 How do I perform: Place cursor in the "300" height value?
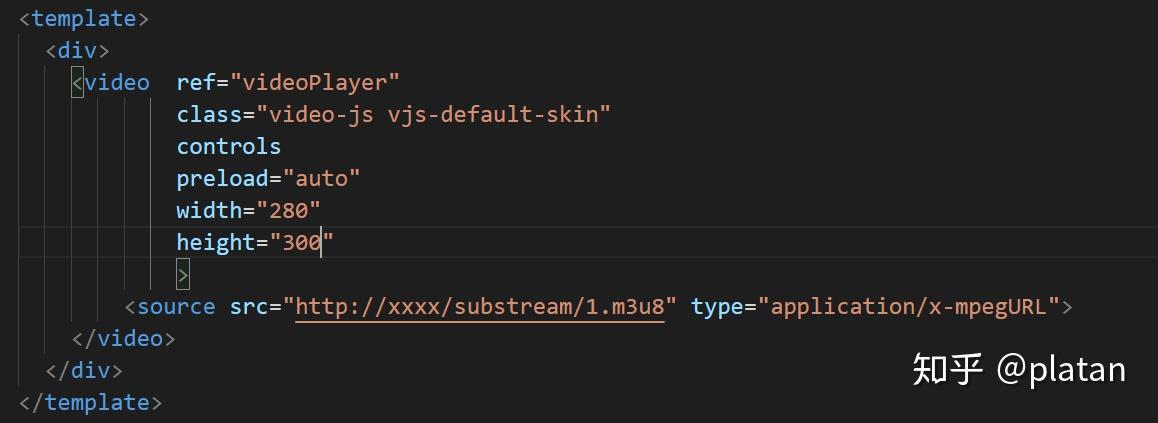[301, 242]
